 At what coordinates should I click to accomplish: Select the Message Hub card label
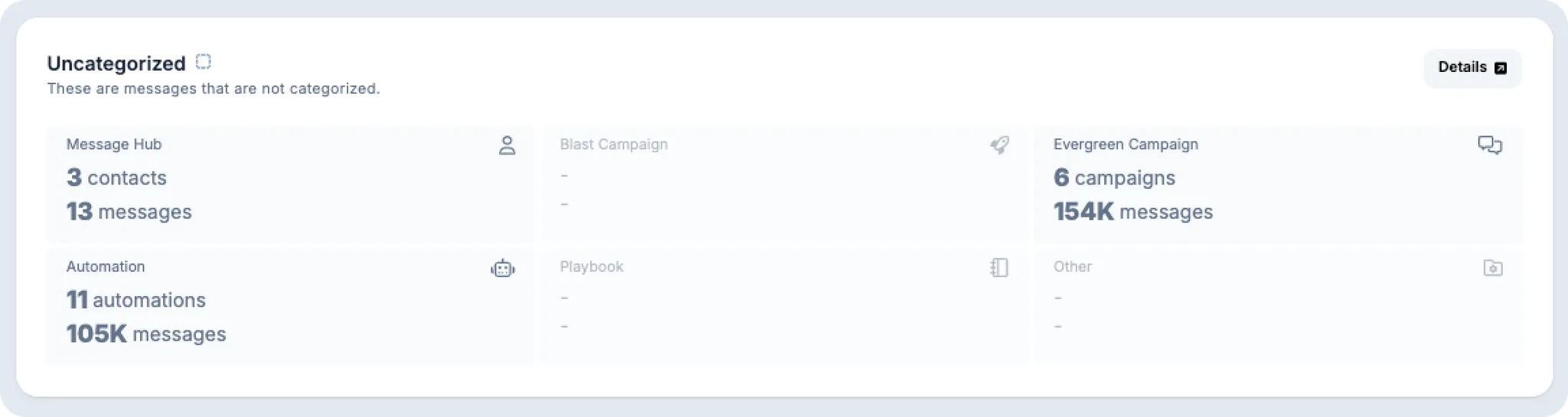point(114,145)
